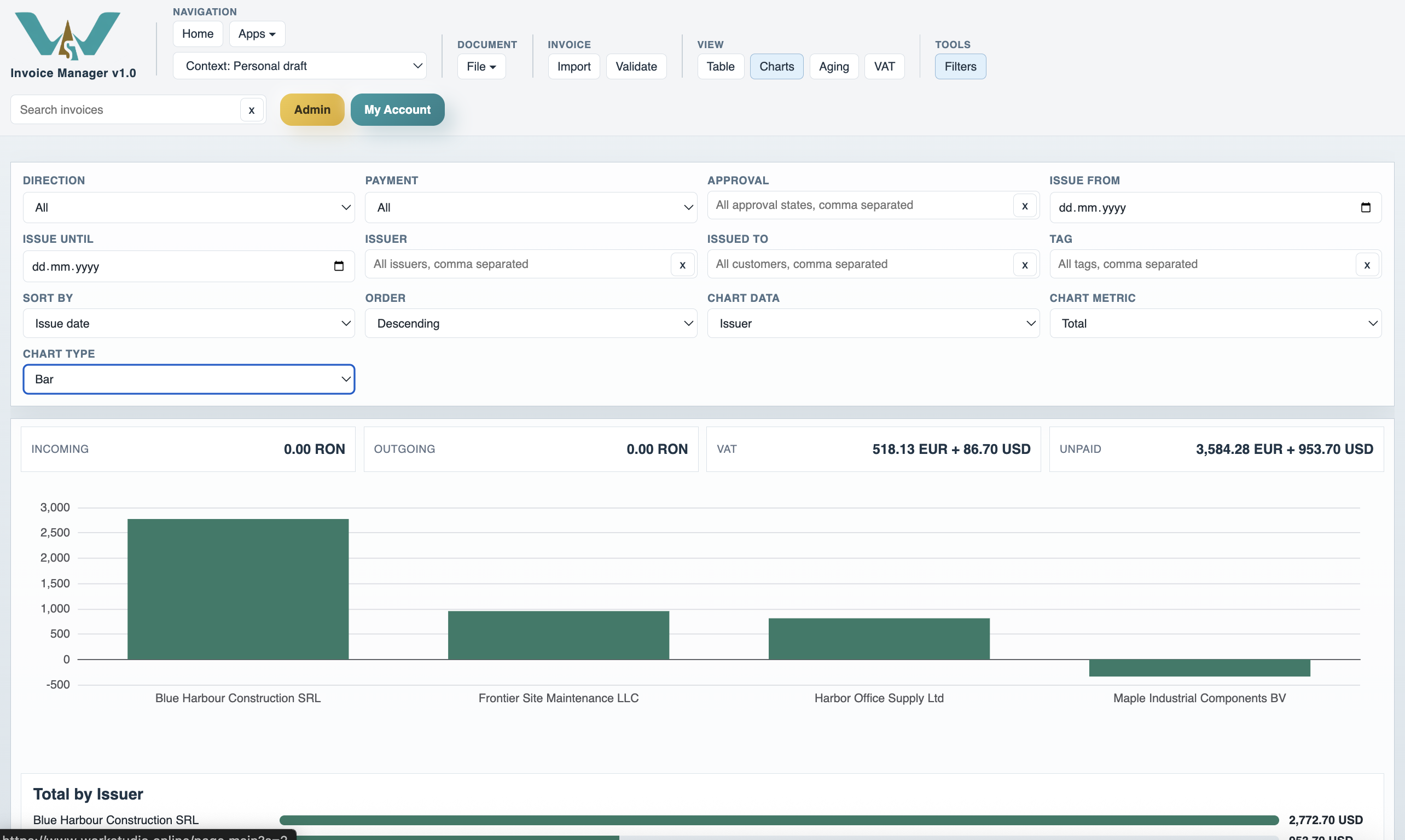Click the Harbor Office Supply Ltd bar

(879, 639)
